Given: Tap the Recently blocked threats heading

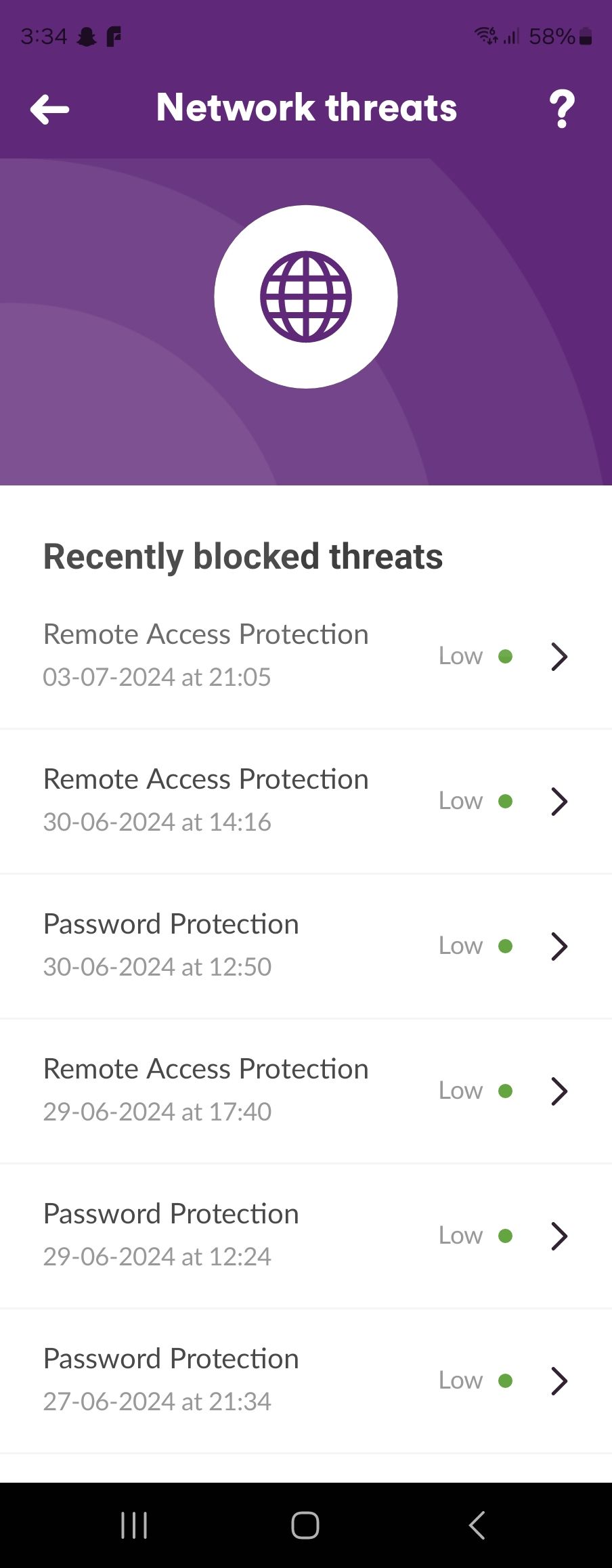Looking at the screenshot, I should (x=243, y=557).
